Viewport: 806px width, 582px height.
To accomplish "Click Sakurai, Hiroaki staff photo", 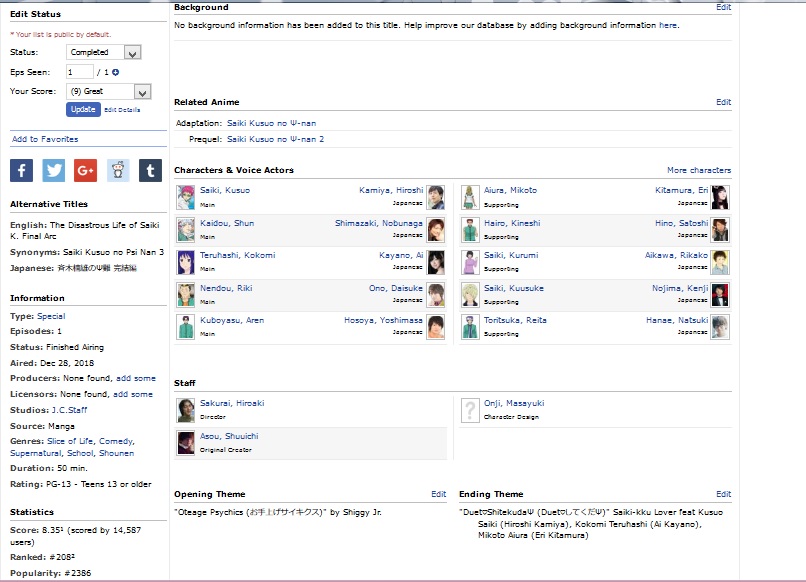I will [185, 410].
